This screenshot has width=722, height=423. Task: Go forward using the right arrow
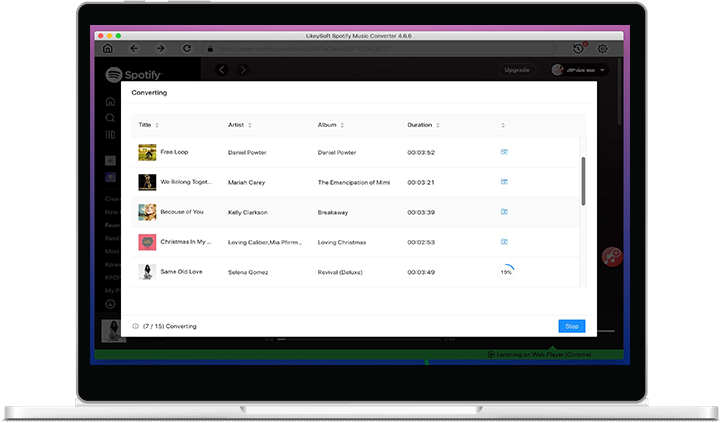tap(160, 48)
